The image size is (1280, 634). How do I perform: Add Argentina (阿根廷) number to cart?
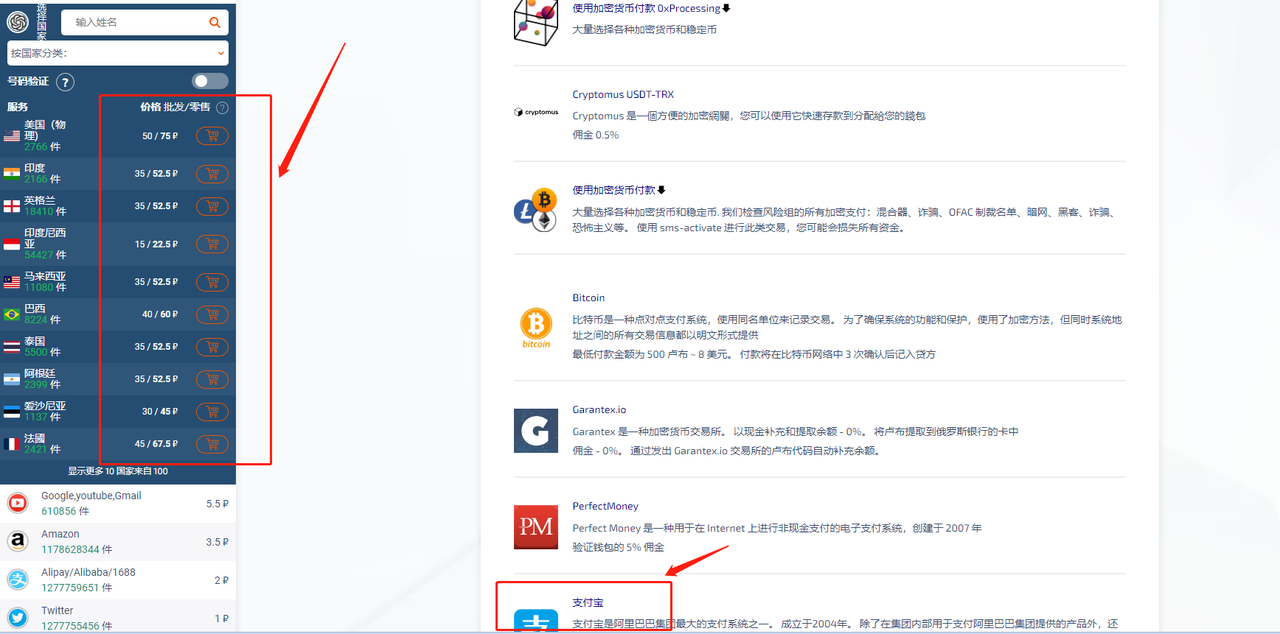[x=212, y=379]
